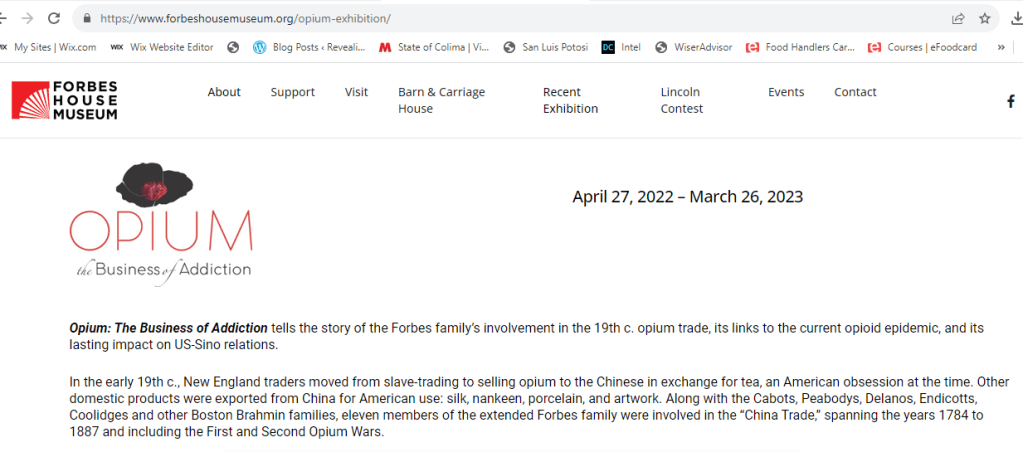Click the padlock site info icon
Viewport: 1023px width, 452px height.
tap(86, 18)
